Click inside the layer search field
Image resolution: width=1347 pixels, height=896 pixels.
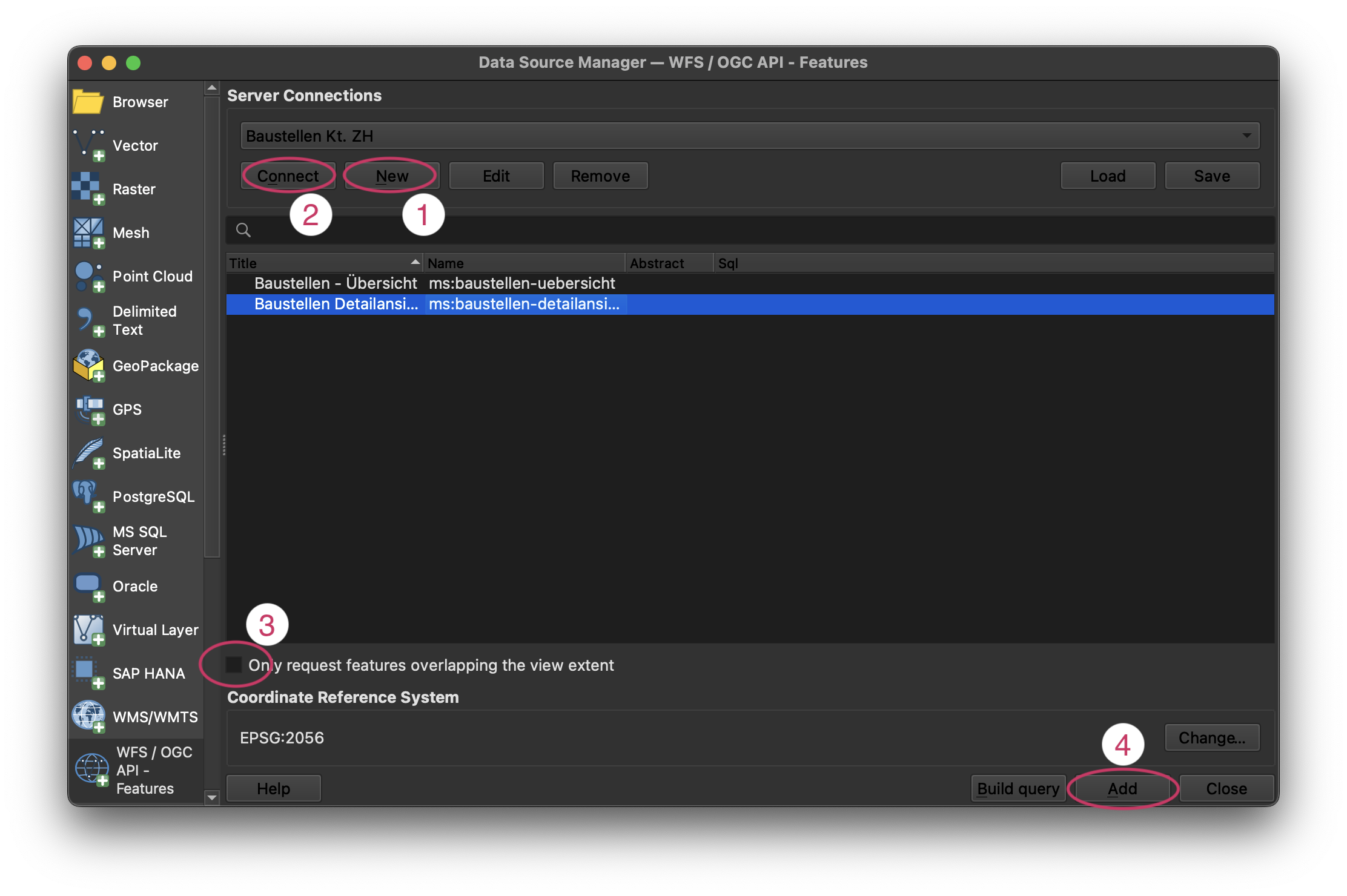pyautogui.click(x=485, y=230)
